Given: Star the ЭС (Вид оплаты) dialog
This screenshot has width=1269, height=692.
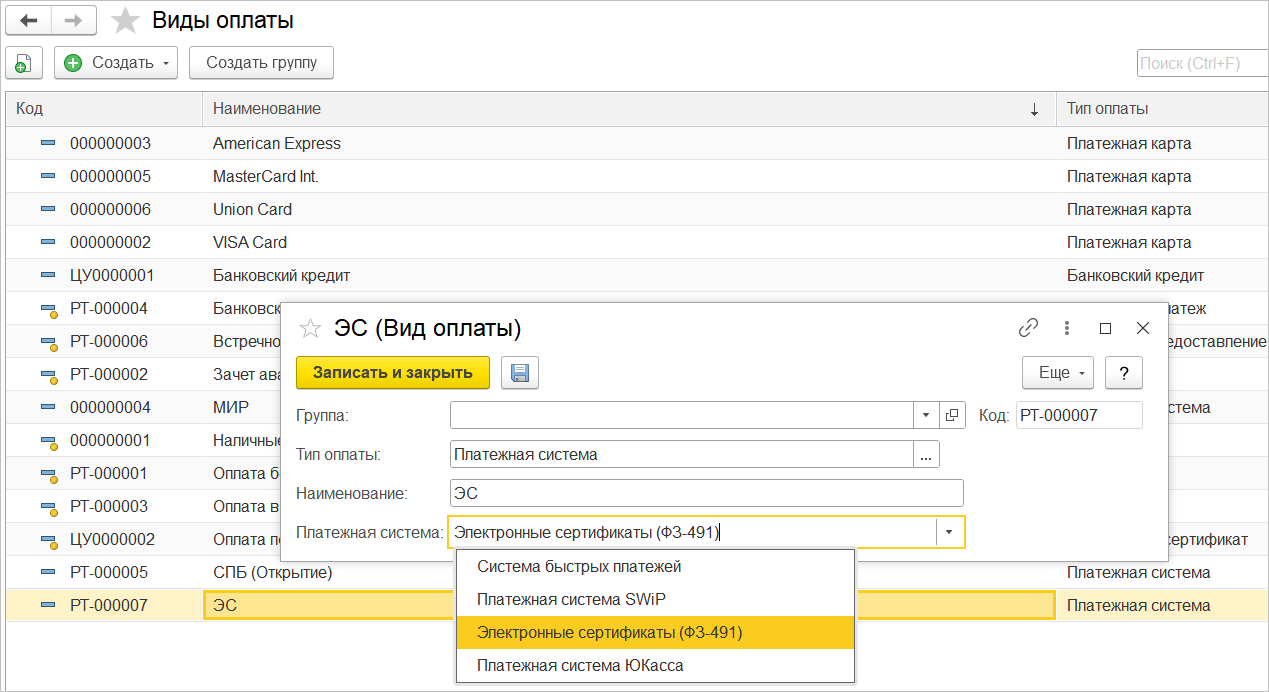Looking at the screenshot, I should pyautogui.click(x=311, y=328).
